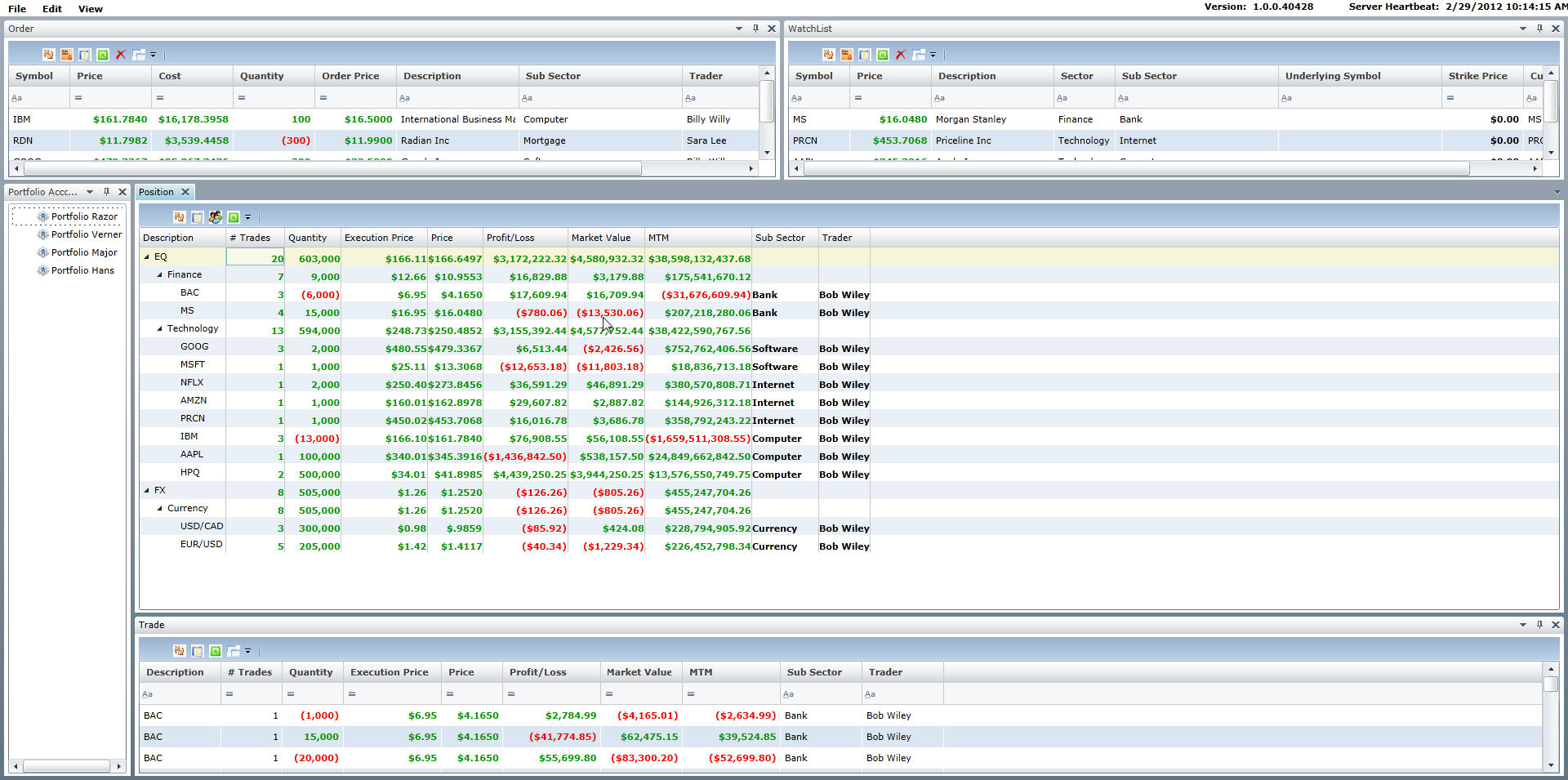This screenshot has width=1568, height=780.
Task: Click column chooser icon in WatchList toolbar
Action: pos(865,55)
